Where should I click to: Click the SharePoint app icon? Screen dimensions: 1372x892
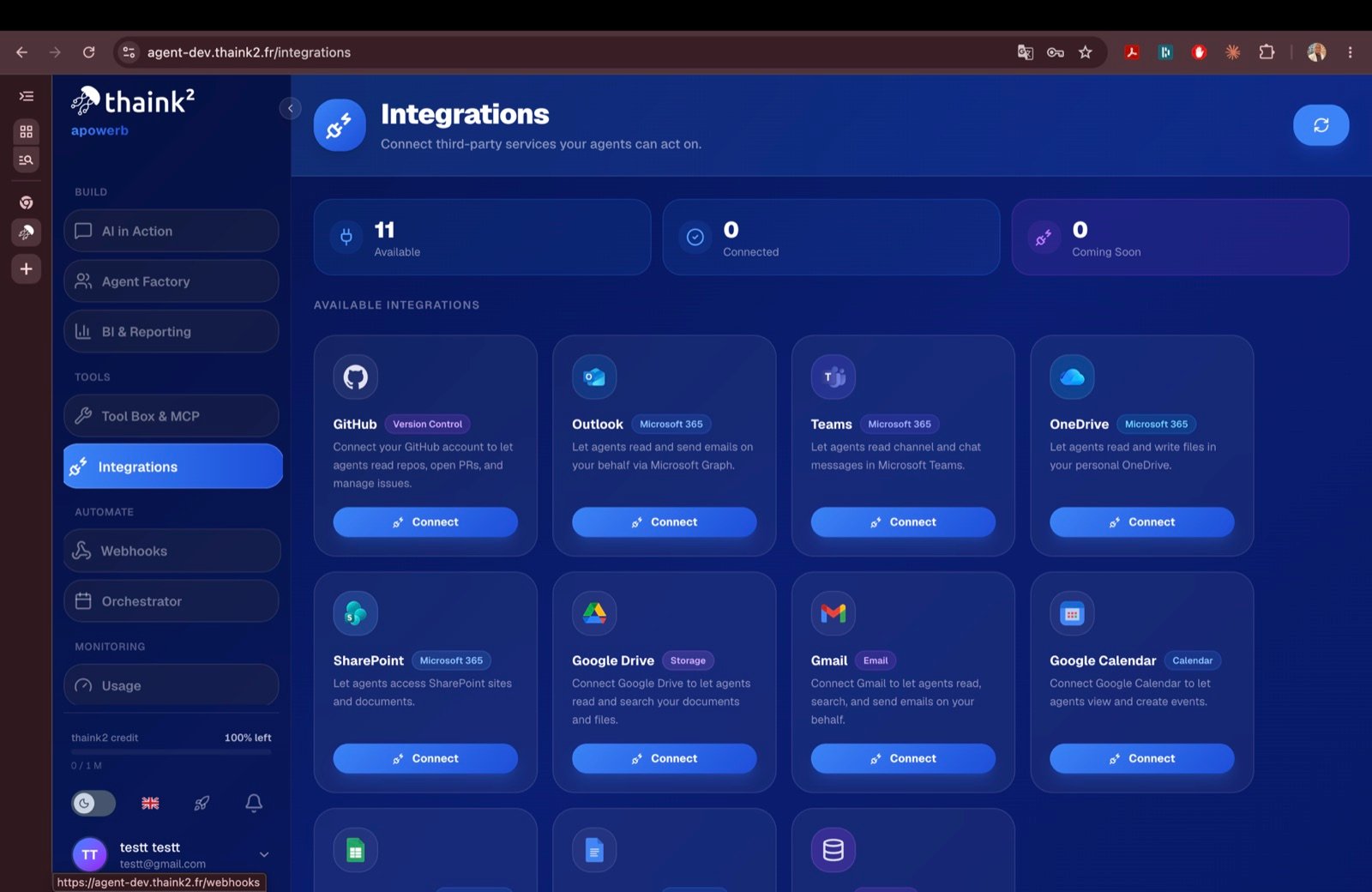(355, 613)
